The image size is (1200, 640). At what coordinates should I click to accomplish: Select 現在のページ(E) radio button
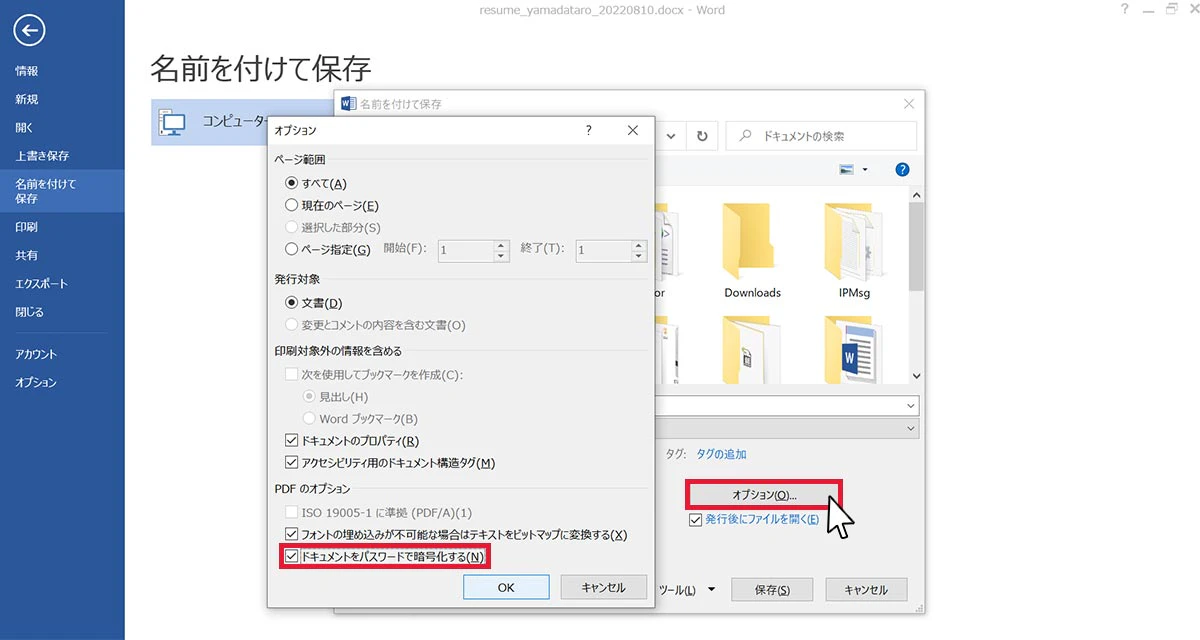coord(332,205)
